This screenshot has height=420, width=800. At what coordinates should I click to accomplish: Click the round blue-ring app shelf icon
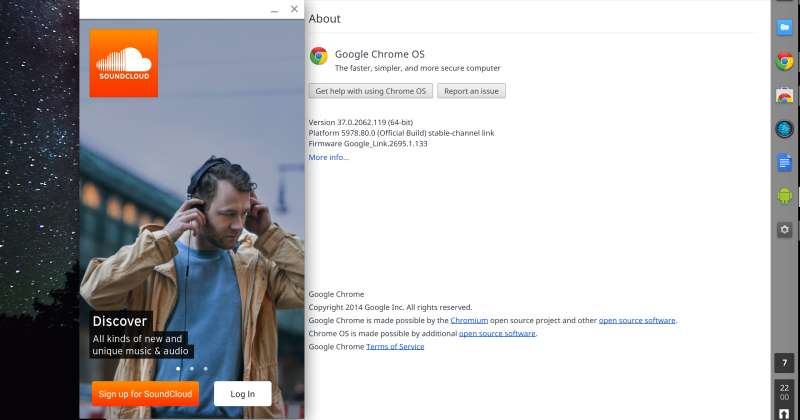click(x=785, y=129)
